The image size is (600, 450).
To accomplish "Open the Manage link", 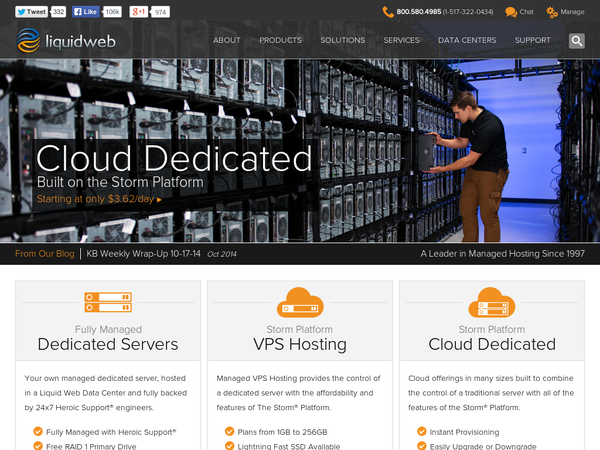I will pos(572,12).
